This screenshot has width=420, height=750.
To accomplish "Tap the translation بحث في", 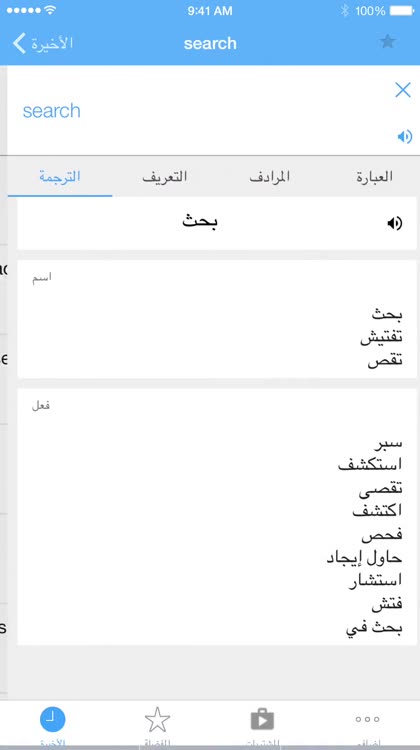I will point(374,628).
